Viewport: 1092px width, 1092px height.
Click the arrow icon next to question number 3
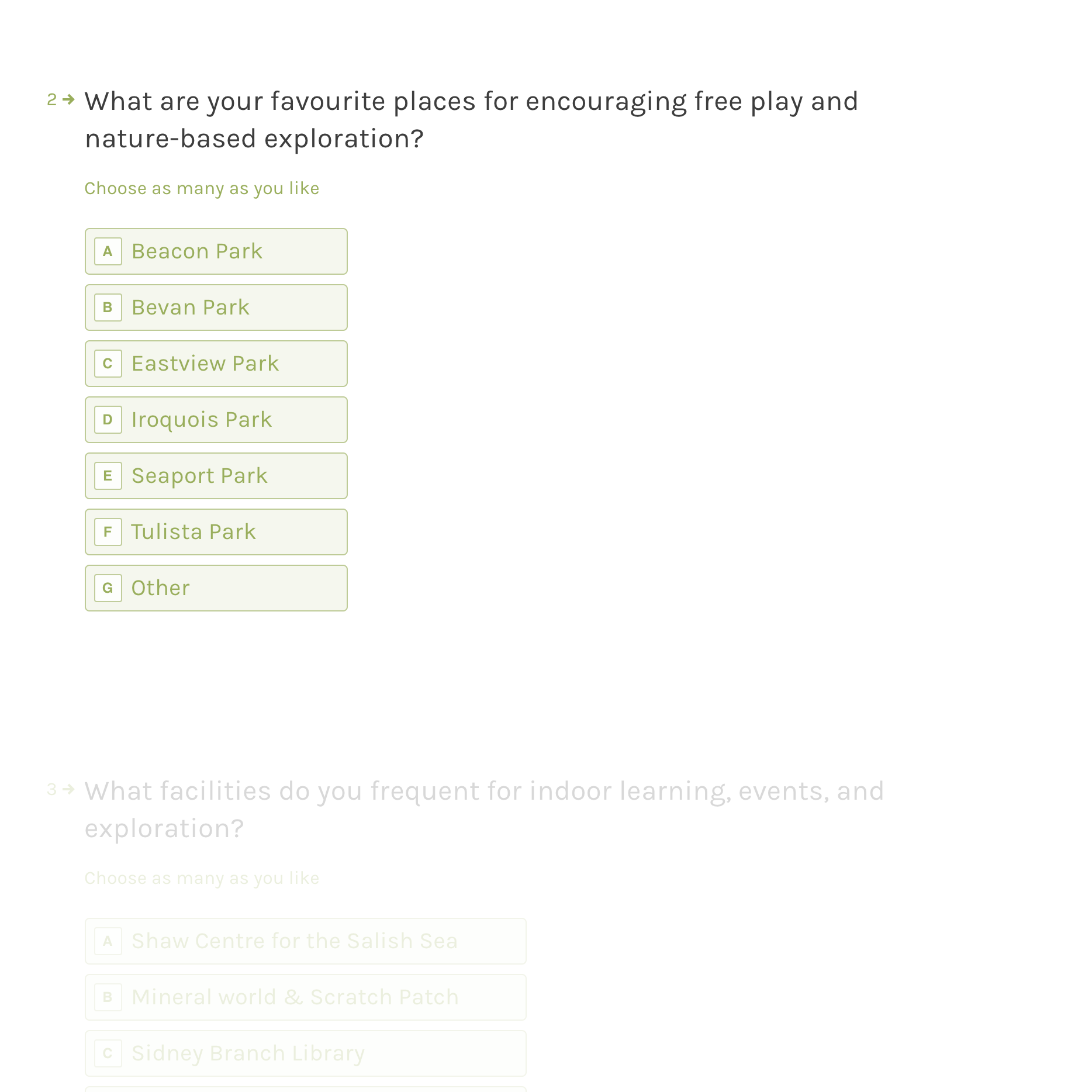(x=68, y=789)
